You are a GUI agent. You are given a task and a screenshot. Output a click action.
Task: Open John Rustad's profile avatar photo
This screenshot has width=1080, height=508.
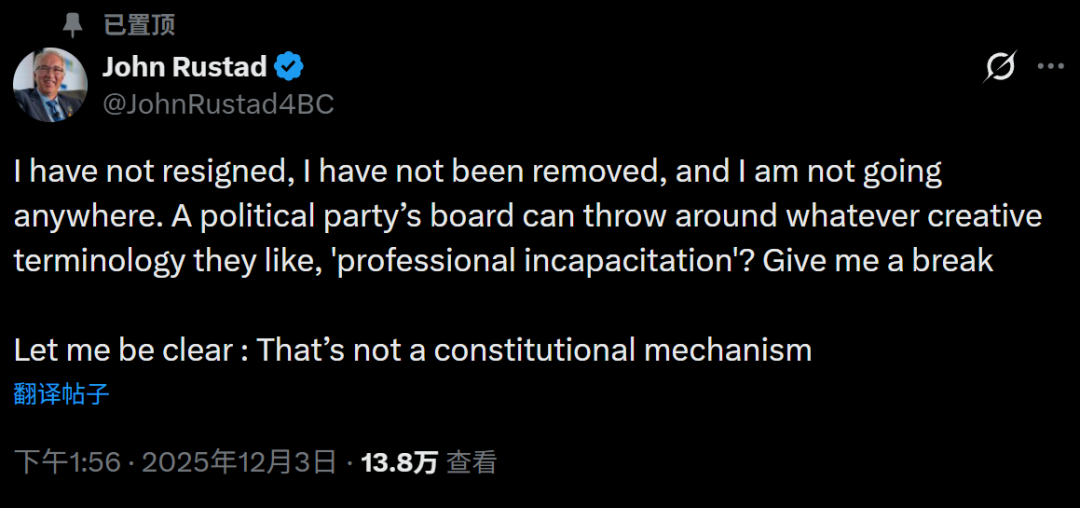pos(50,85)
